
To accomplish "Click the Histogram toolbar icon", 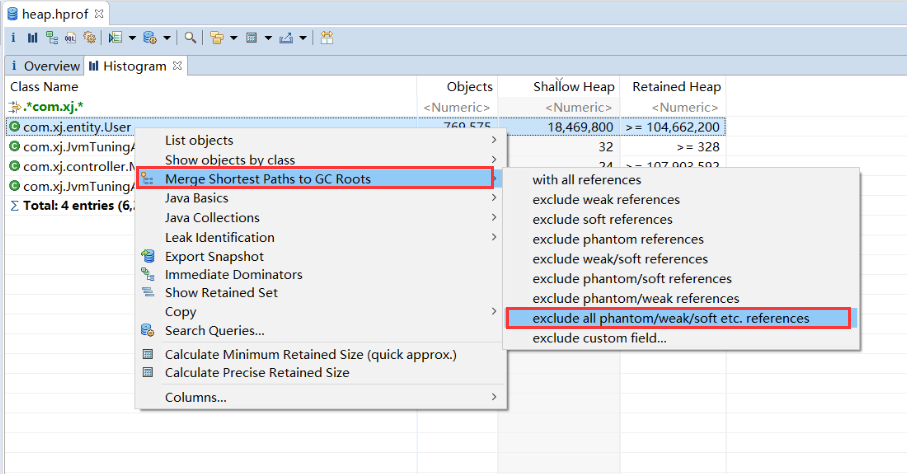I will tap(32, 38).
